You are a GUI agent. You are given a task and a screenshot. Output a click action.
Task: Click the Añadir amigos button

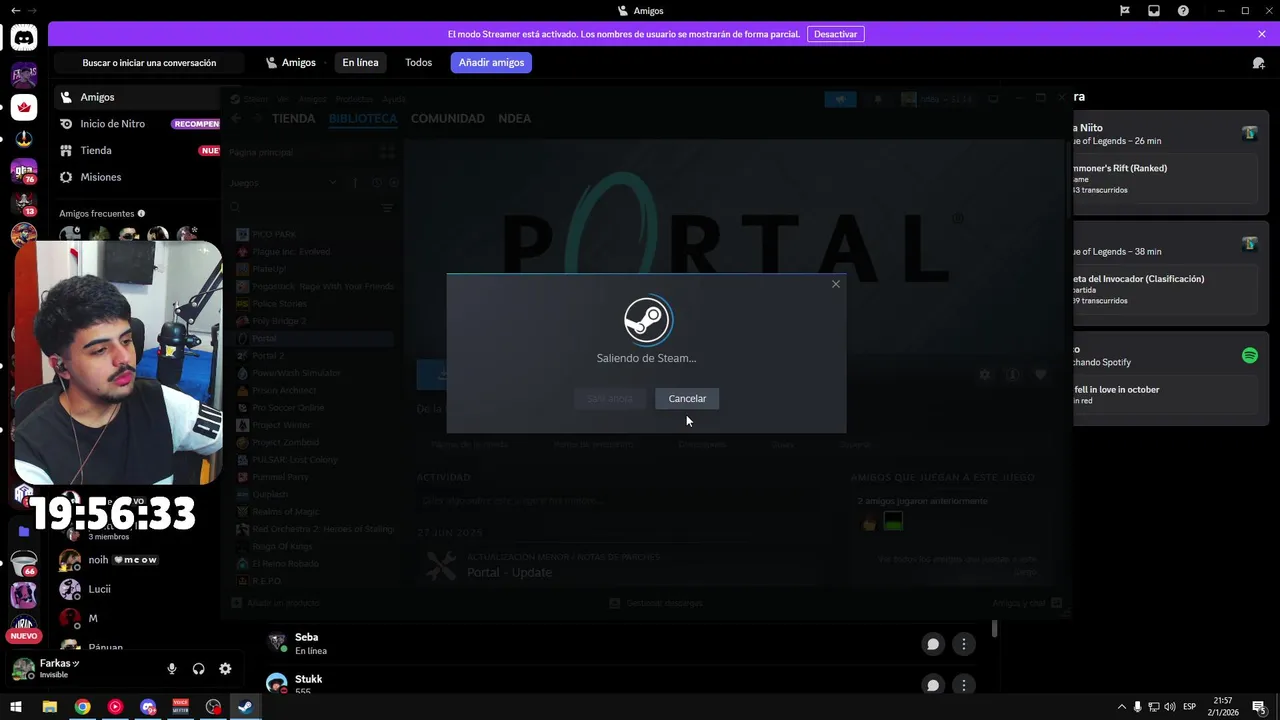pos(491,62)
